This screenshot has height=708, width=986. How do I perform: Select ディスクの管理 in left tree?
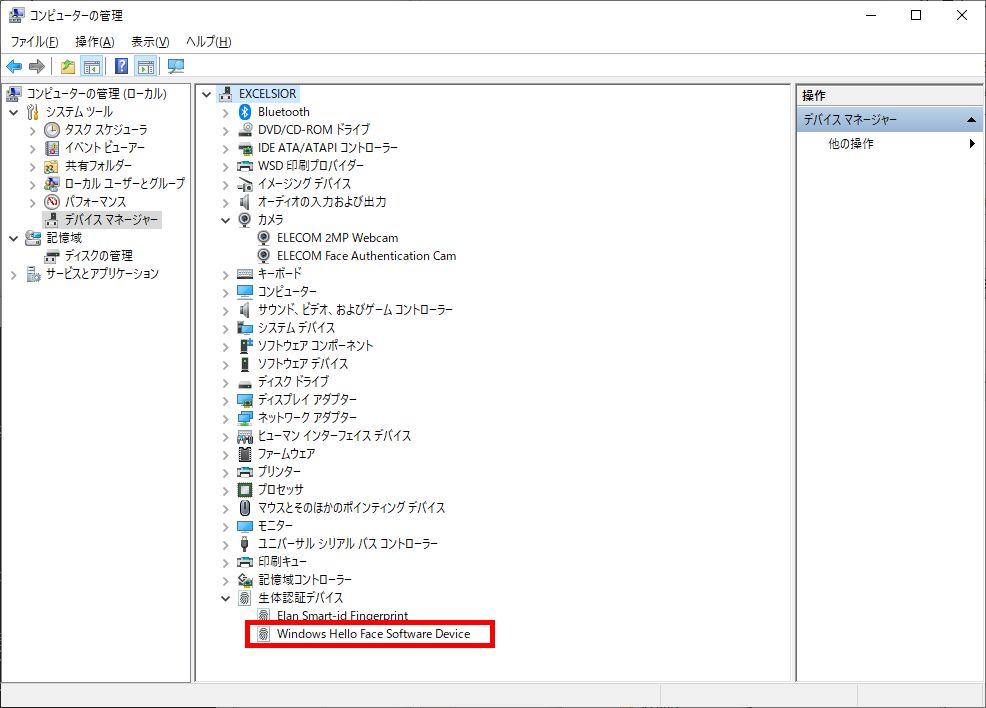(x=98, y=256)
